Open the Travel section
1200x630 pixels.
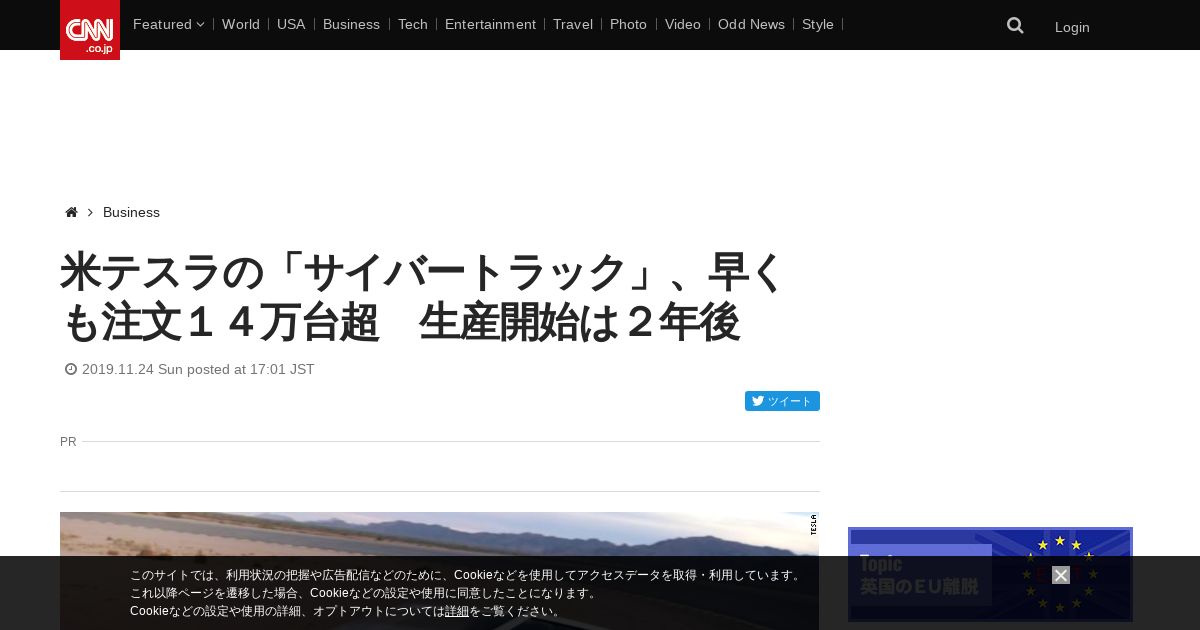(x=573, y=24)
